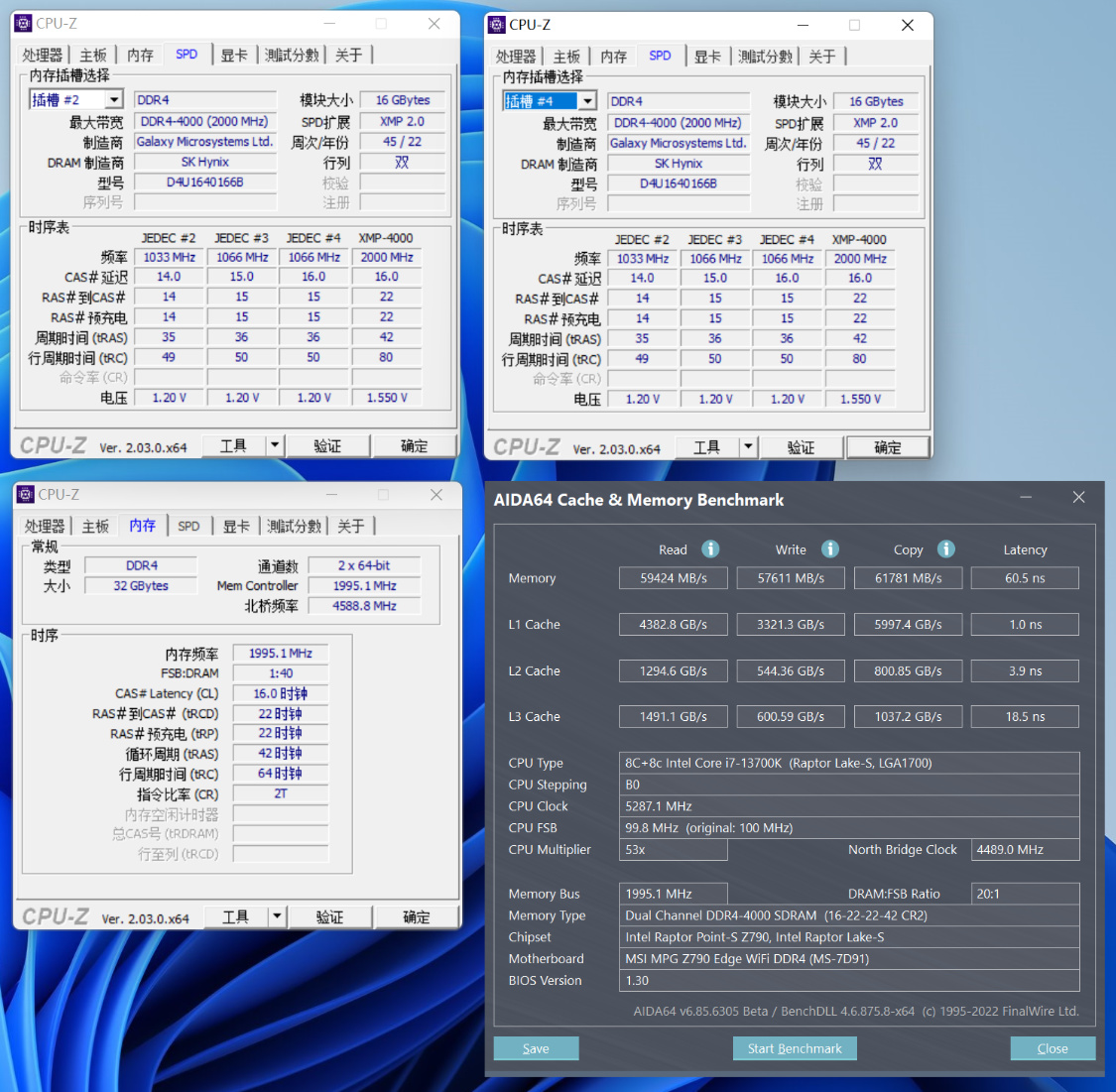Viewport: 1116px width, 1092px height.
Task: Click the Write info icon in AIDA64
Action: pyautogui.click(x=829, y=549)
